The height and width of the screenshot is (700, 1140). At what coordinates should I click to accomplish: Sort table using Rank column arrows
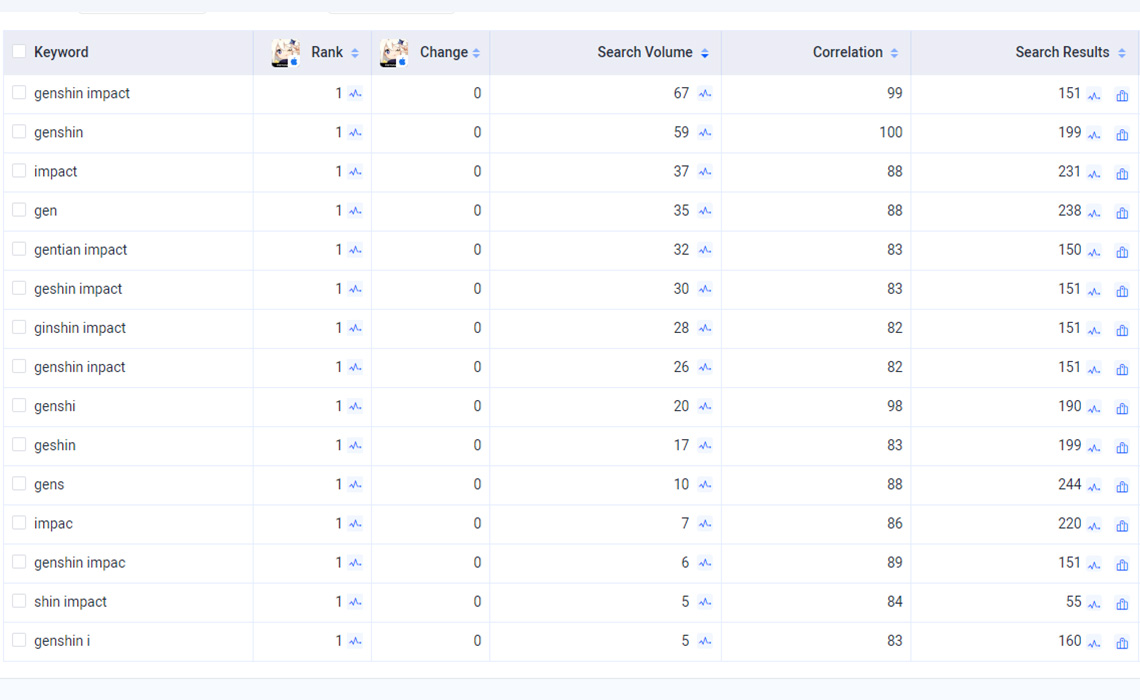(355, 53)
